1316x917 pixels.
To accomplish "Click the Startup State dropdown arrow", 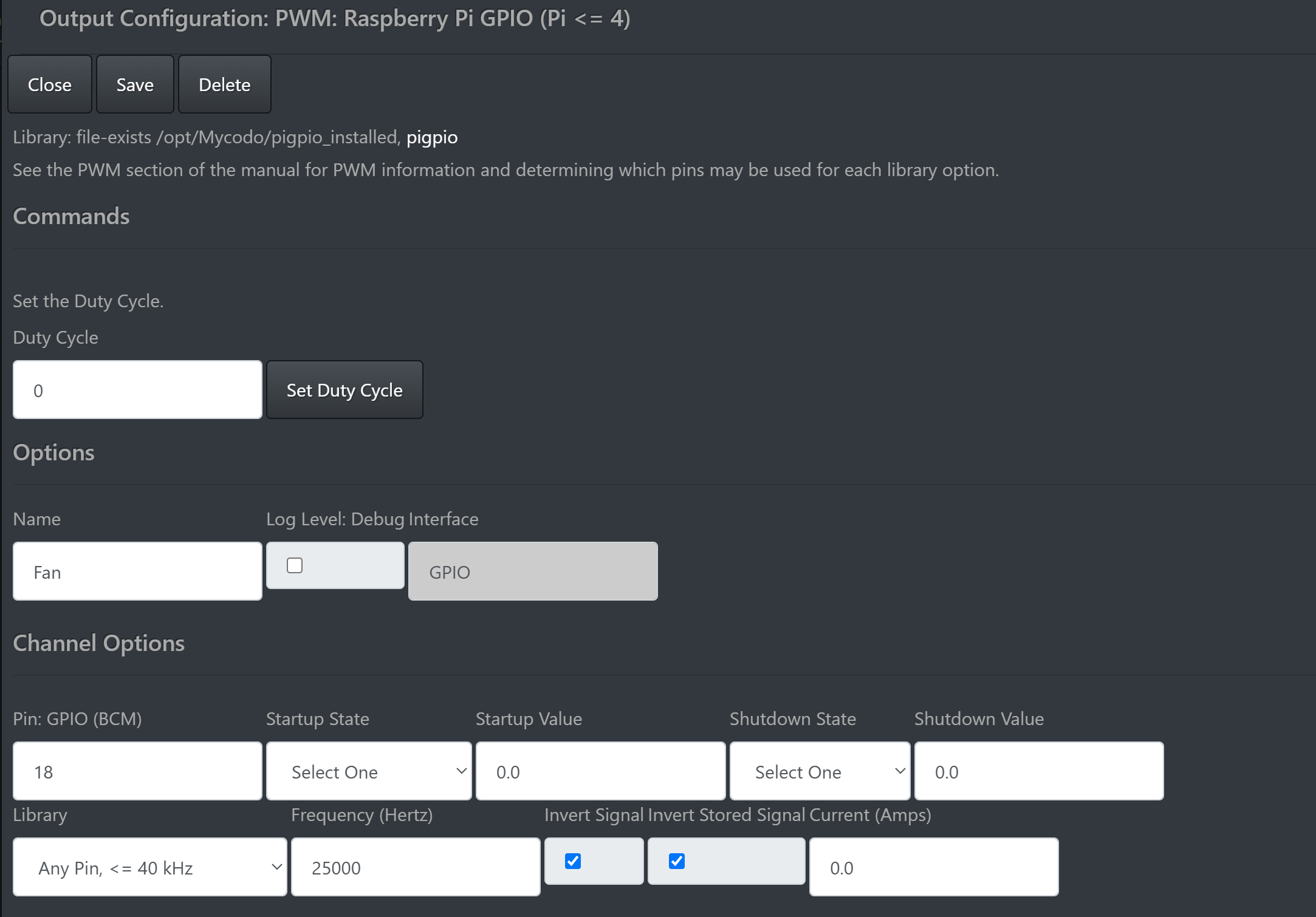I will point(461,771).
